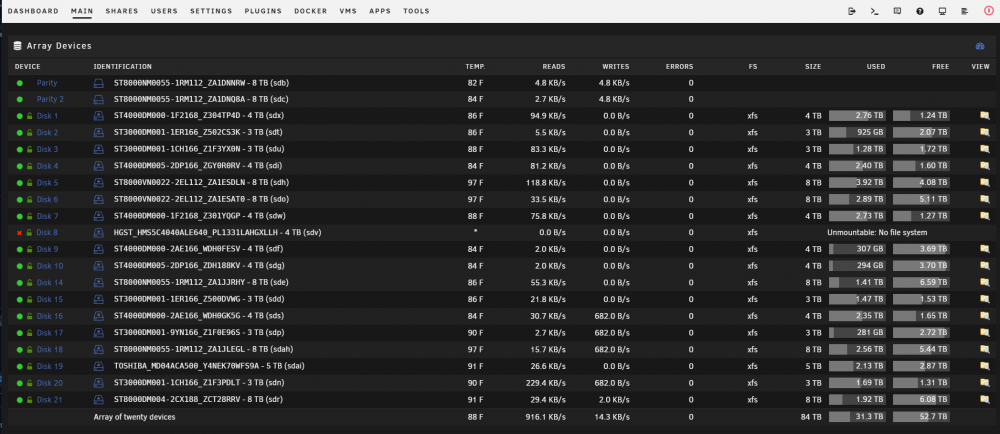Open the Shares tab

point(122,11)
